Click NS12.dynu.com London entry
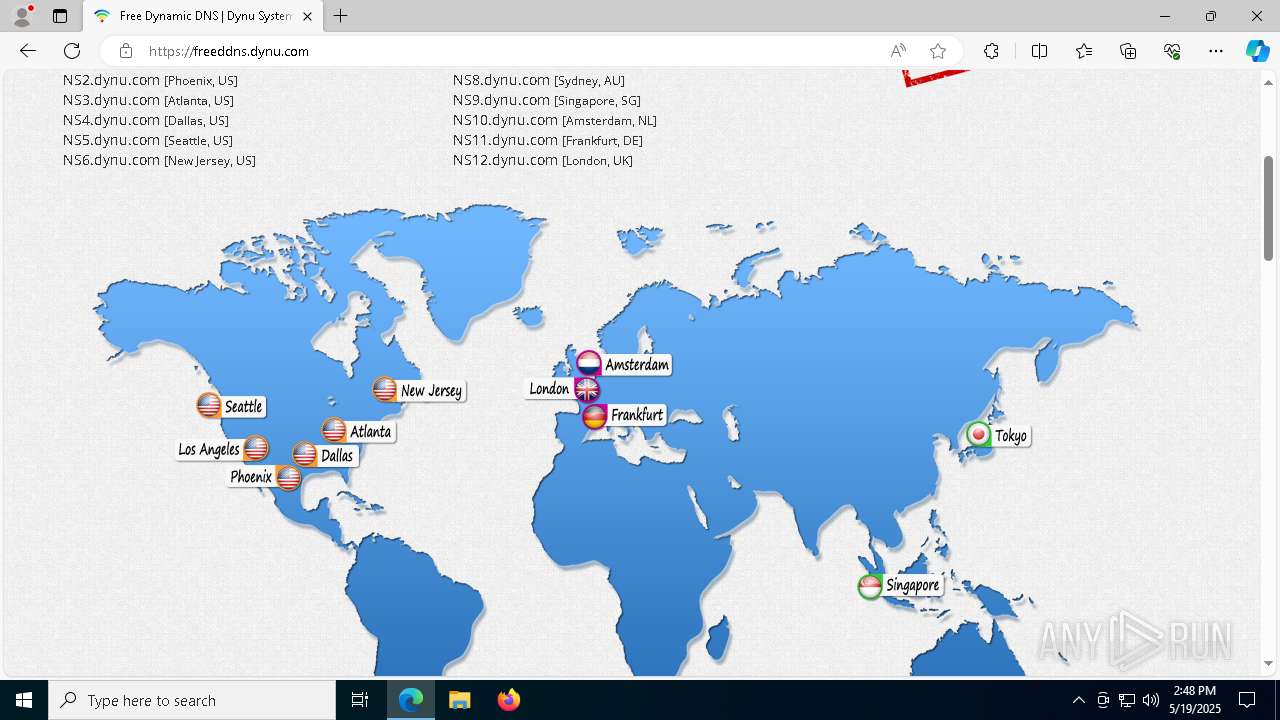The height and width of the screenshot is (720, 1280). coord(543,160)
